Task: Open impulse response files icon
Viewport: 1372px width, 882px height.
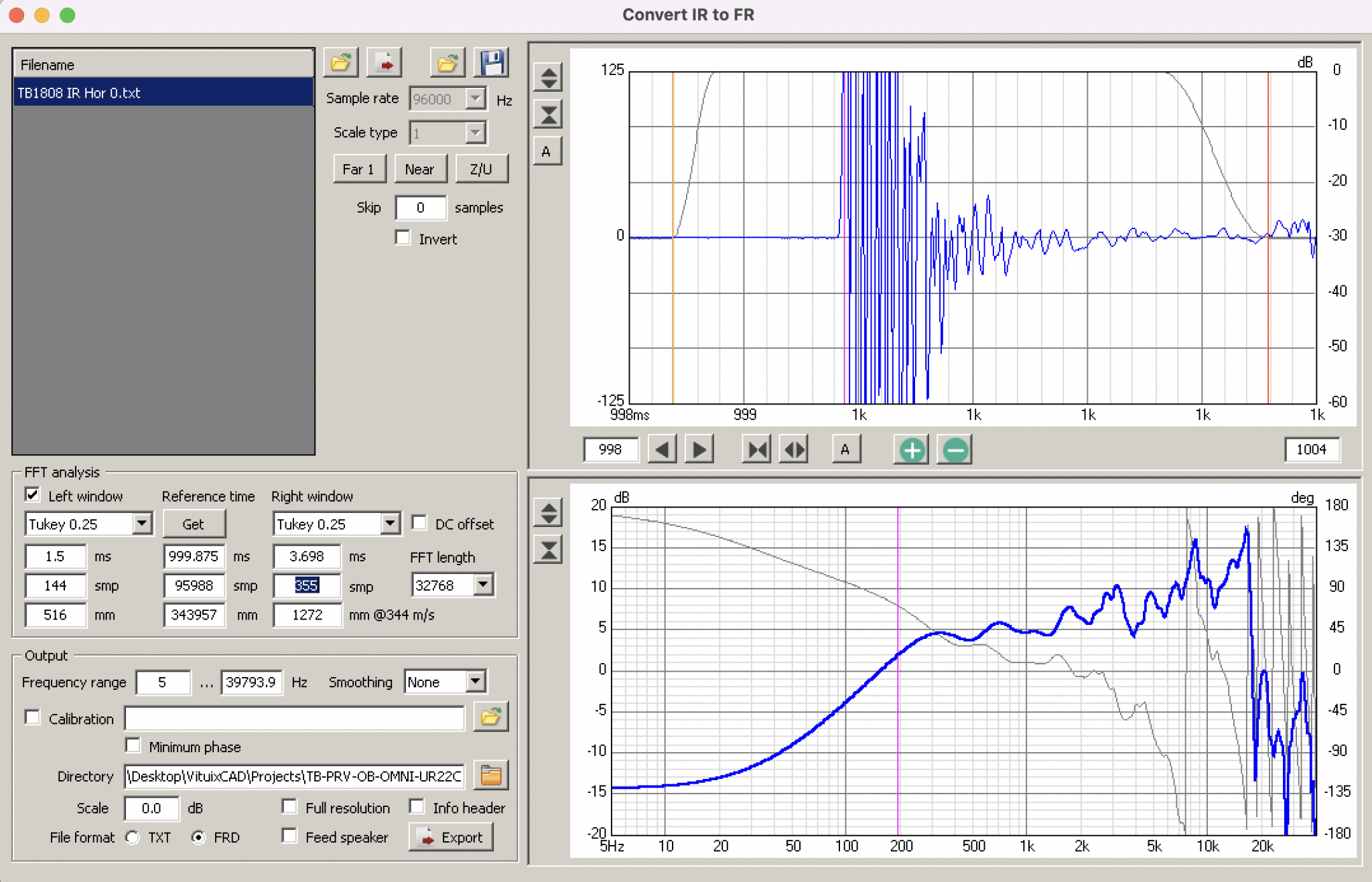Action: (x=341, y=63)
